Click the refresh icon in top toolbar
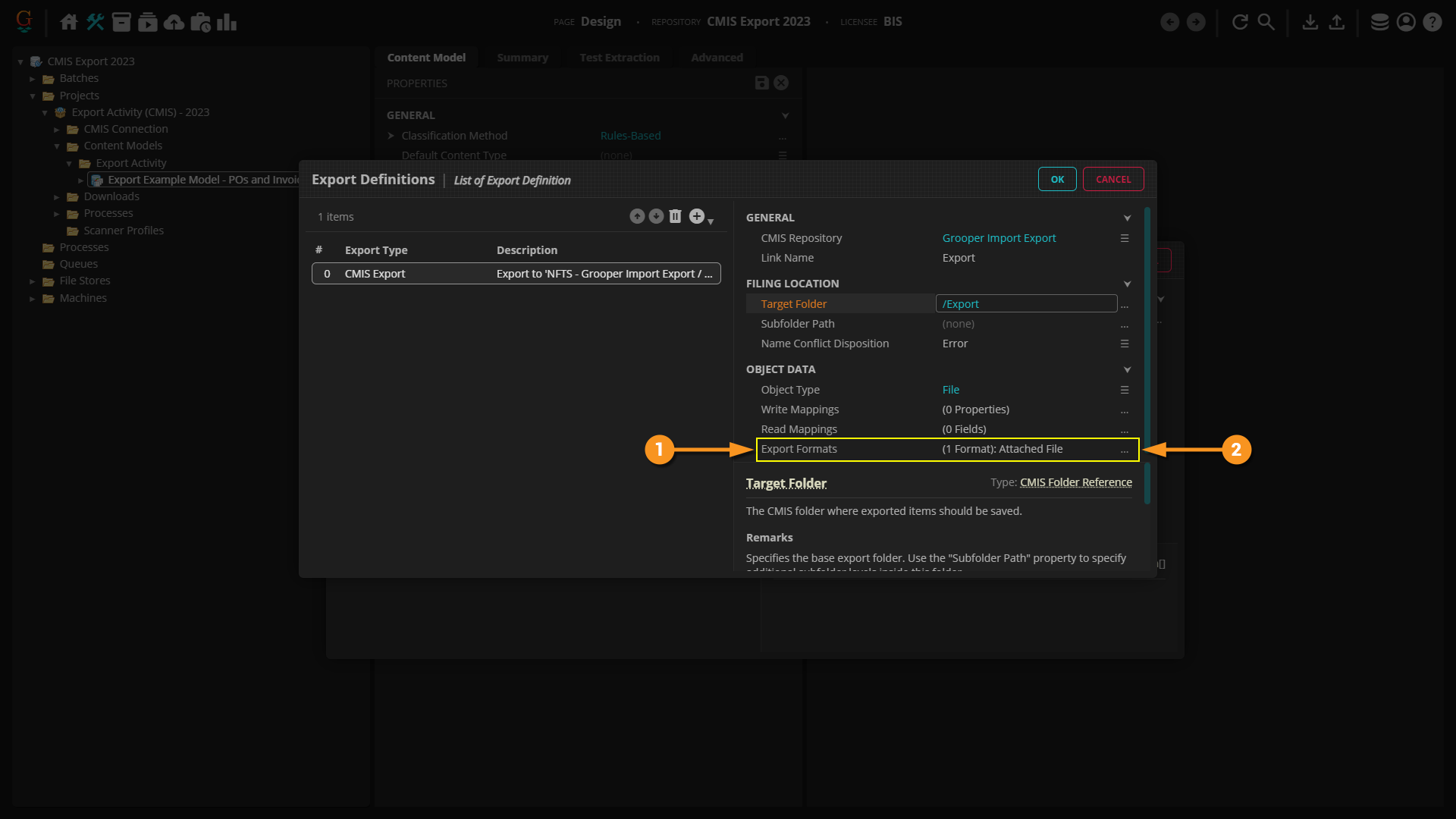The height and width of the screenshot is (819, 1456). pos(1240,22)
